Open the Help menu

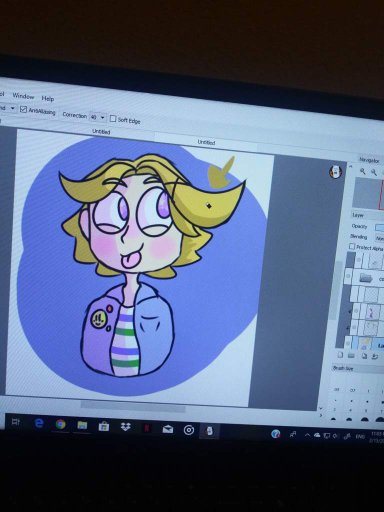click(x=48, y=98)
